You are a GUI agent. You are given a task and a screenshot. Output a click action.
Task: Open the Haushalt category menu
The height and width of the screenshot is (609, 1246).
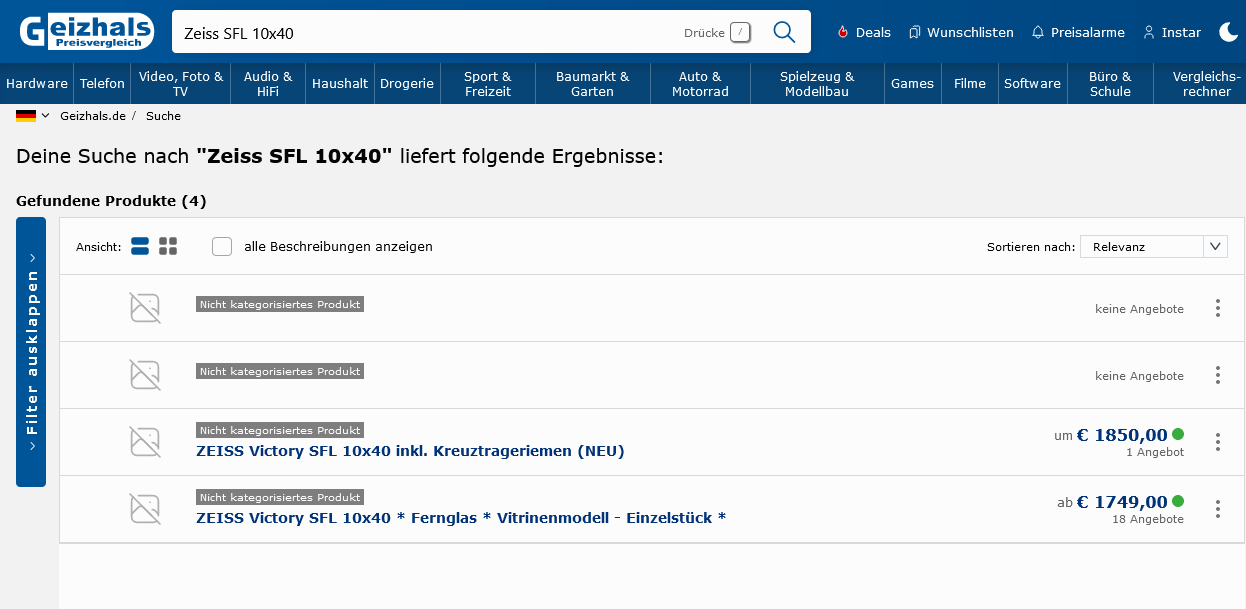point(340,83)
